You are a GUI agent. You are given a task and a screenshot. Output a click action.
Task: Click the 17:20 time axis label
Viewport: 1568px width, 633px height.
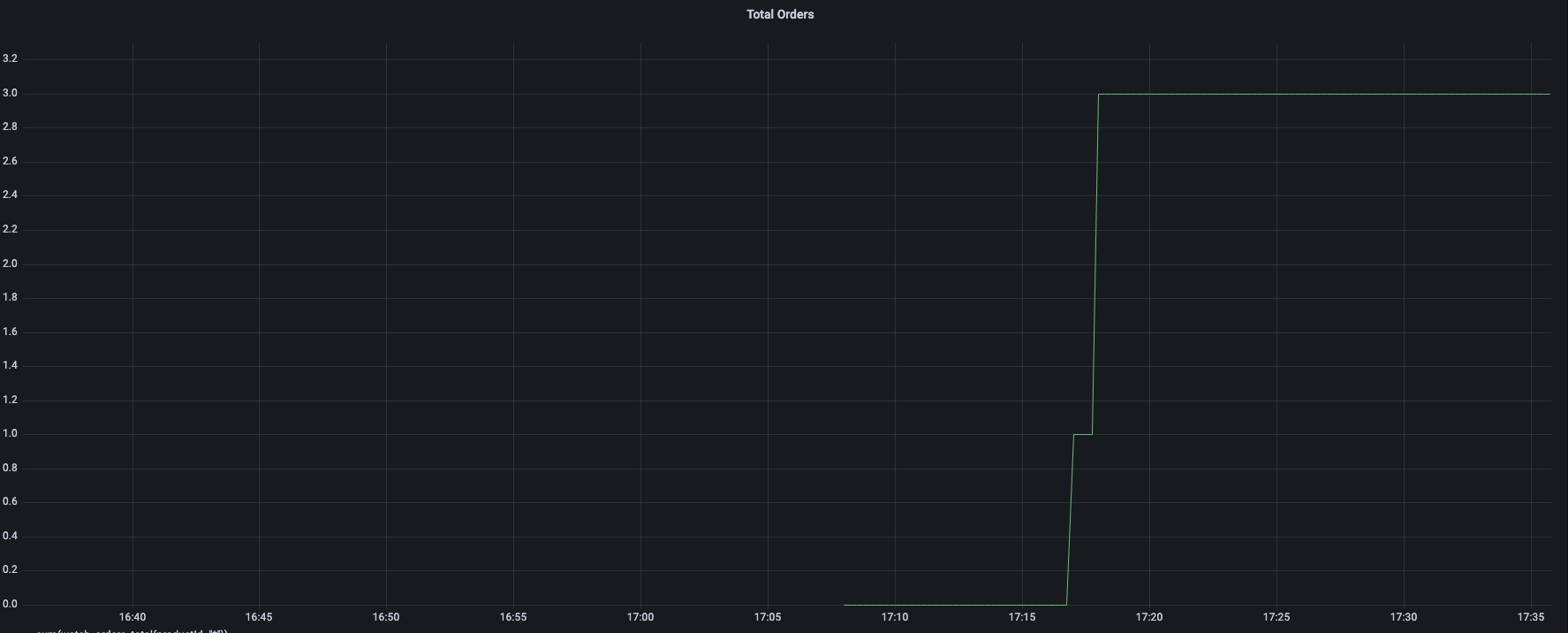1149,617
